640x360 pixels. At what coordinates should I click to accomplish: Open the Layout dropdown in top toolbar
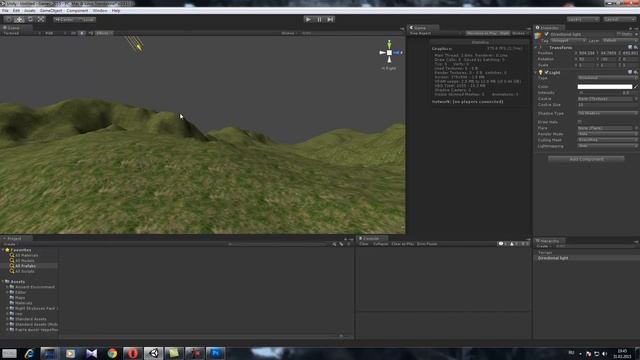[619, 19]
